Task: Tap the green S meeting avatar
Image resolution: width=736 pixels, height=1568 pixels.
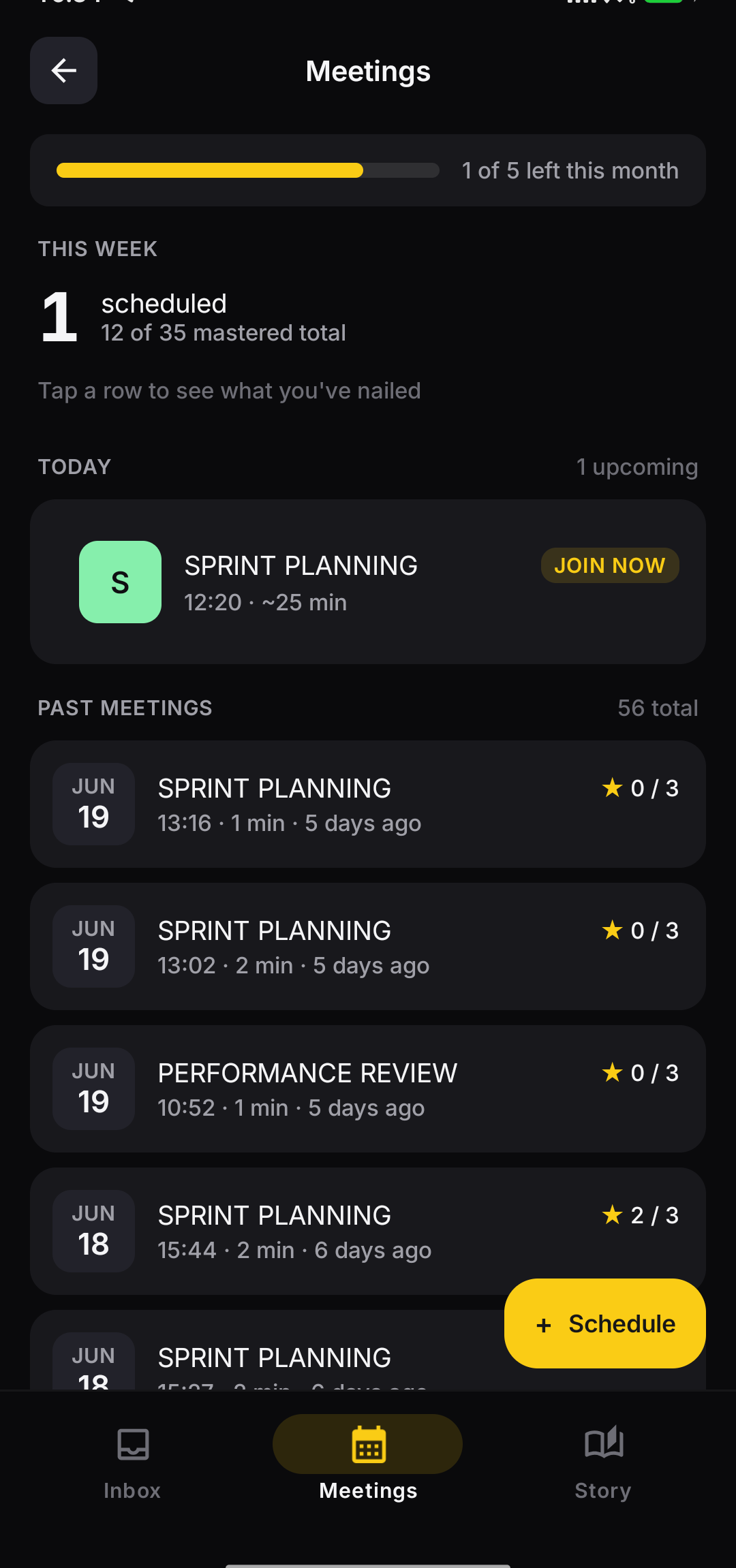Action: point(120,582)
